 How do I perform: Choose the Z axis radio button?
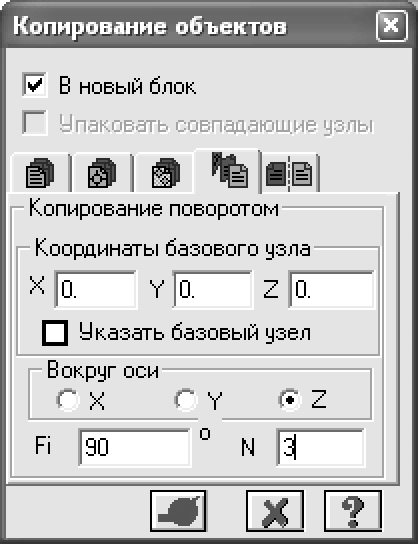coord(290,400)
